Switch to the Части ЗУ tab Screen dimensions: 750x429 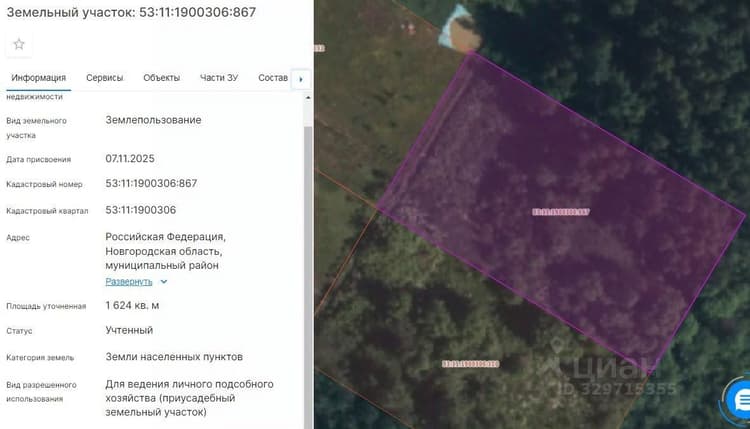[219, 77]
